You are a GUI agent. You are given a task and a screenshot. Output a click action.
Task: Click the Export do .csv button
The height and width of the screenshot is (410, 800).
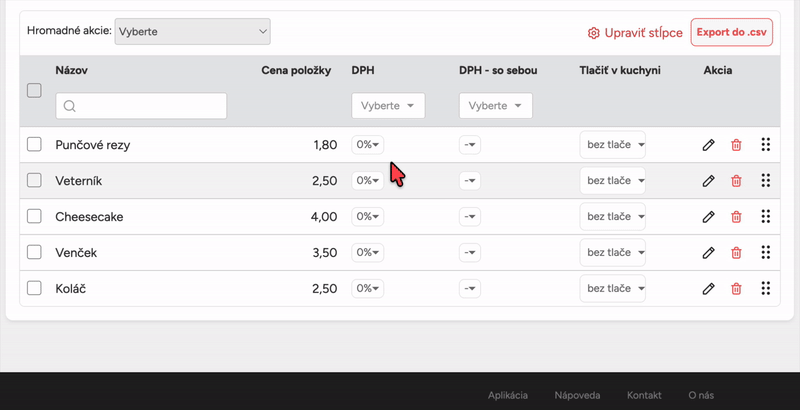point(732,32)
